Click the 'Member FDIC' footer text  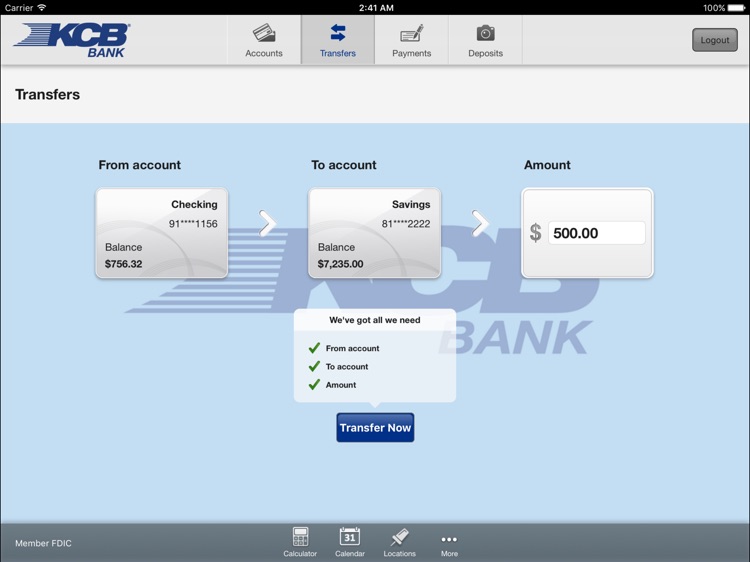43,543
